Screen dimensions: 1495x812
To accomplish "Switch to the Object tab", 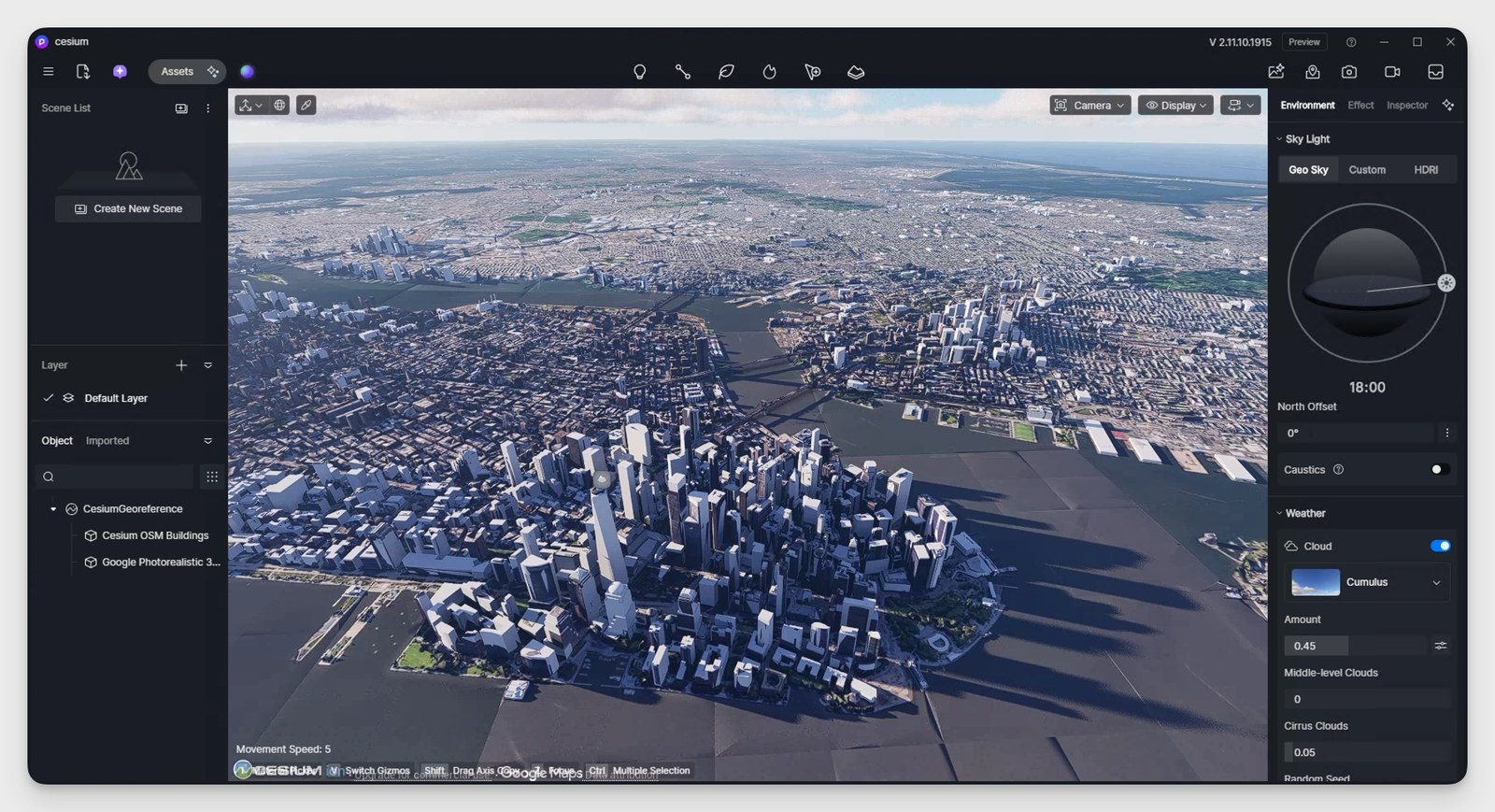I will [x=57, y=441].
